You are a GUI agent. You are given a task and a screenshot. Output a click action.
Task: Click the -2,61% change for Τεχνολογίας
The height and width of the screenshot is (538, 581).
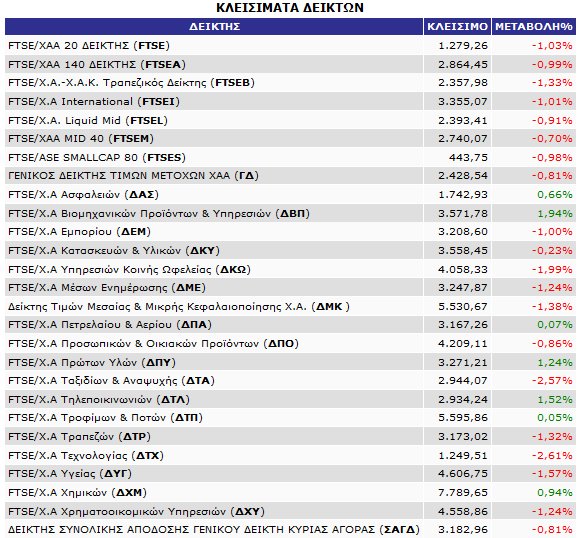tap(552, 455)
